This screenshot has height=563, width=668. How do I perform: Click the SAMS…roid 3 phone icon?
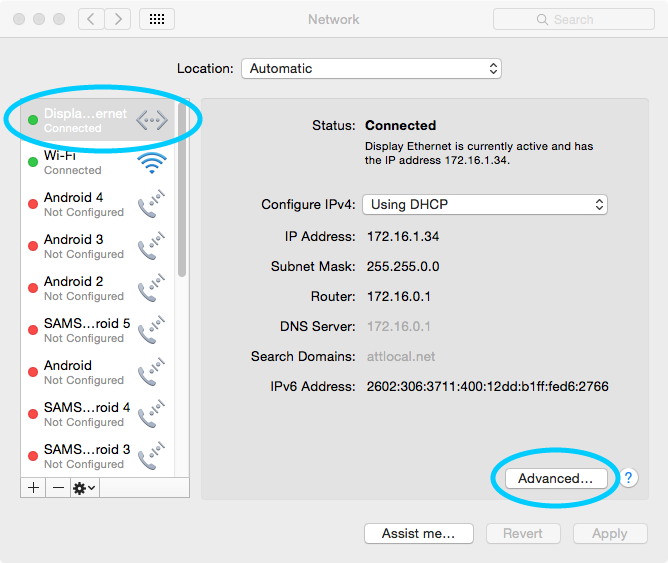[151, 456]
